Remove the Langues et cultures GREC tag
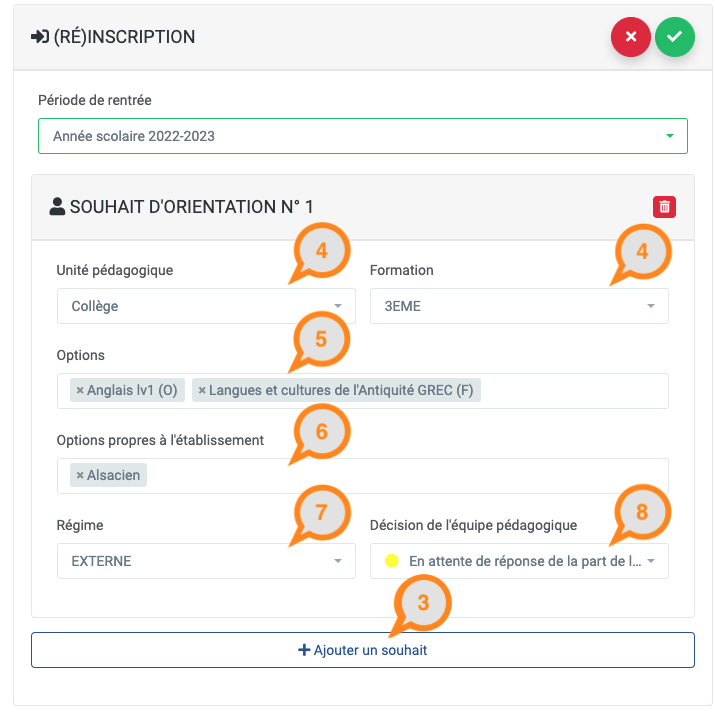This screenshot has width=715, height=718. (x=202, y=390)
